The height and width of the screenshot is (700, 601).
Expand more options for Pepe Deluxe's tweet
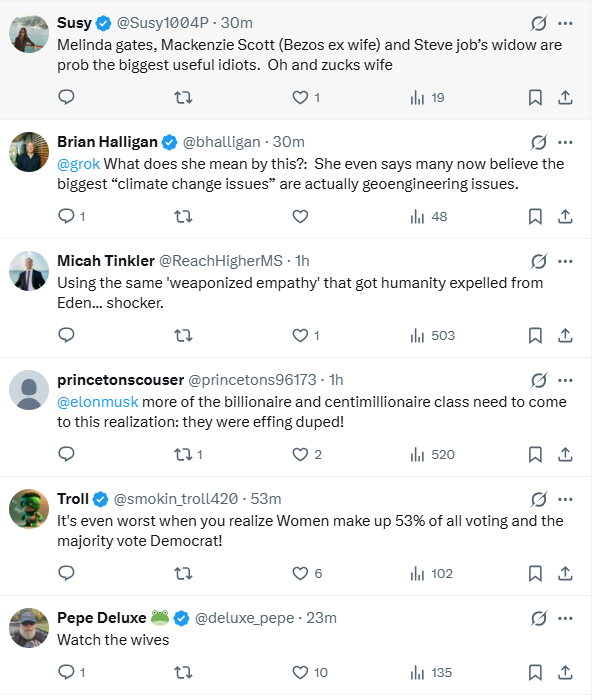click(x=567, y=617)
